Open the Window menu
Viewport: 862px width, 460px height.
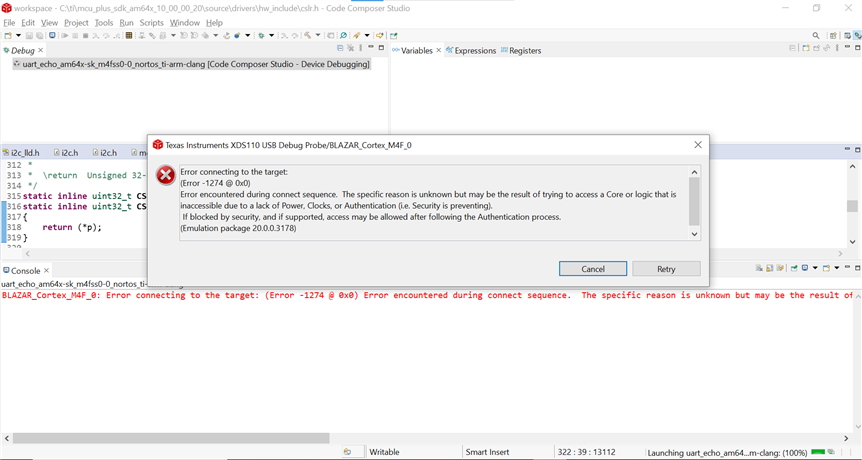185,23
